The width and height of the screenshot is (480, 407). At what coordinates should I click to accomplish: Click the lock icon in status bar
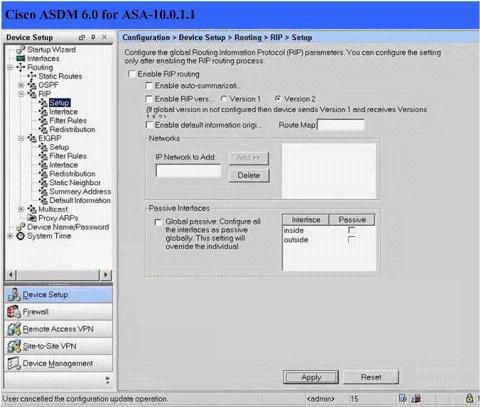click(469, 398)
